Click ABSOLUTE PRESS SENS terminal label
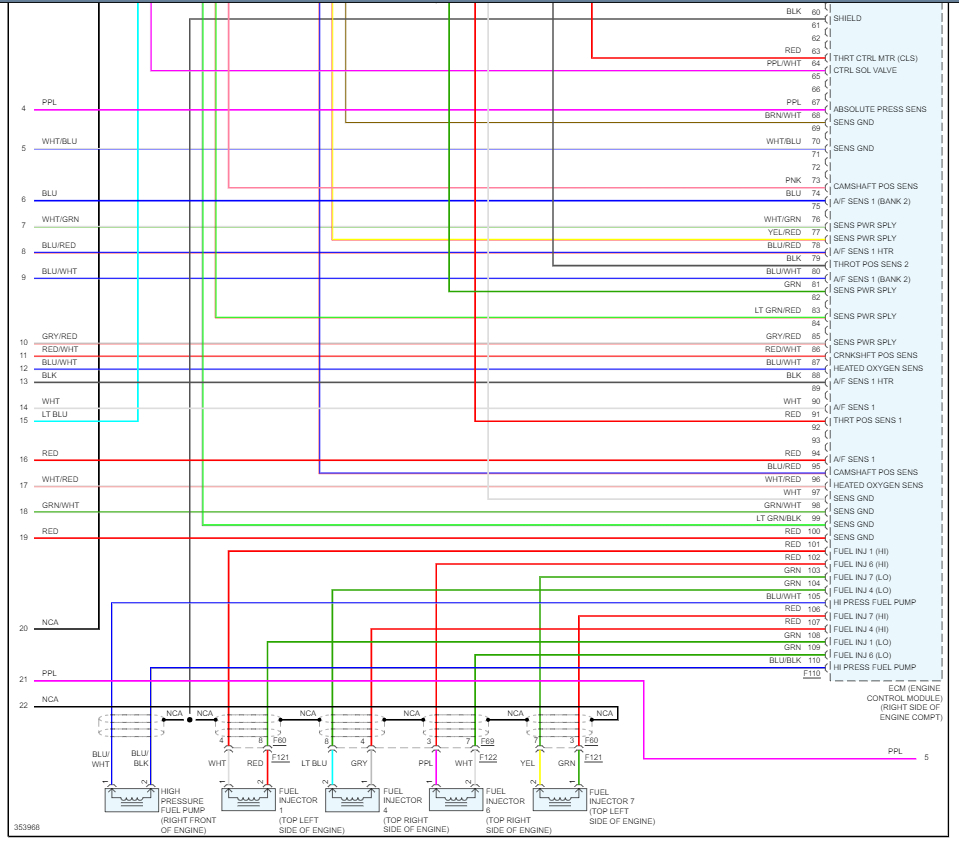 point(879,109)
